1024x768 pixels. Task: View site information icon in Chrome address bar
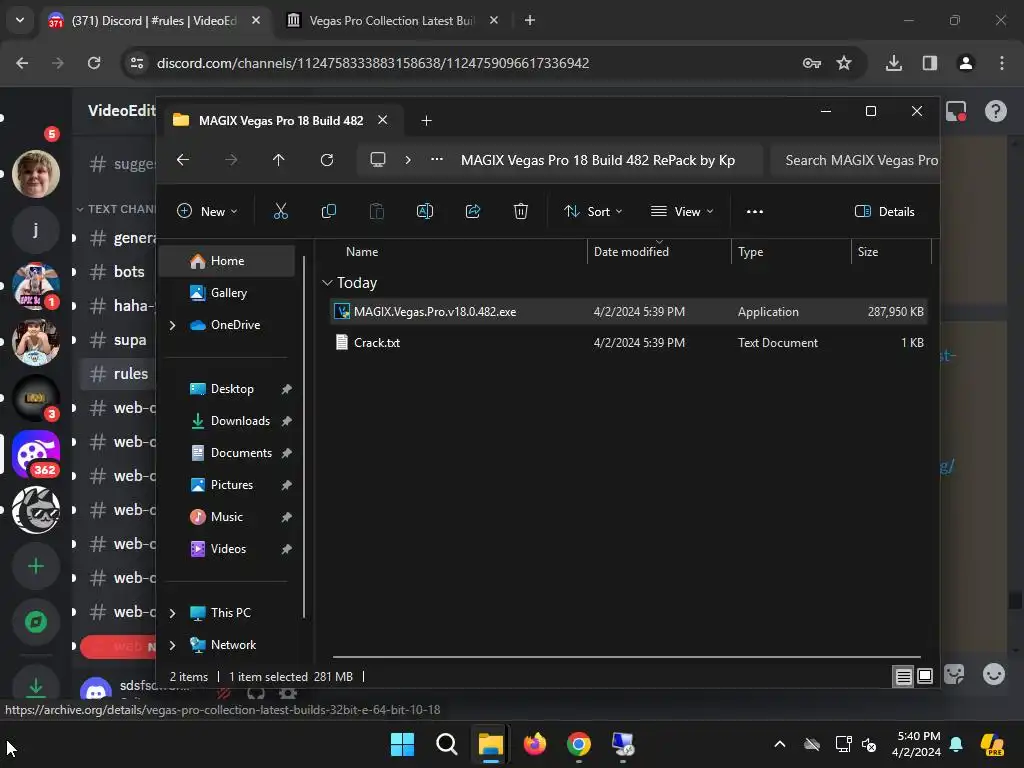click(x=137, y=63)
